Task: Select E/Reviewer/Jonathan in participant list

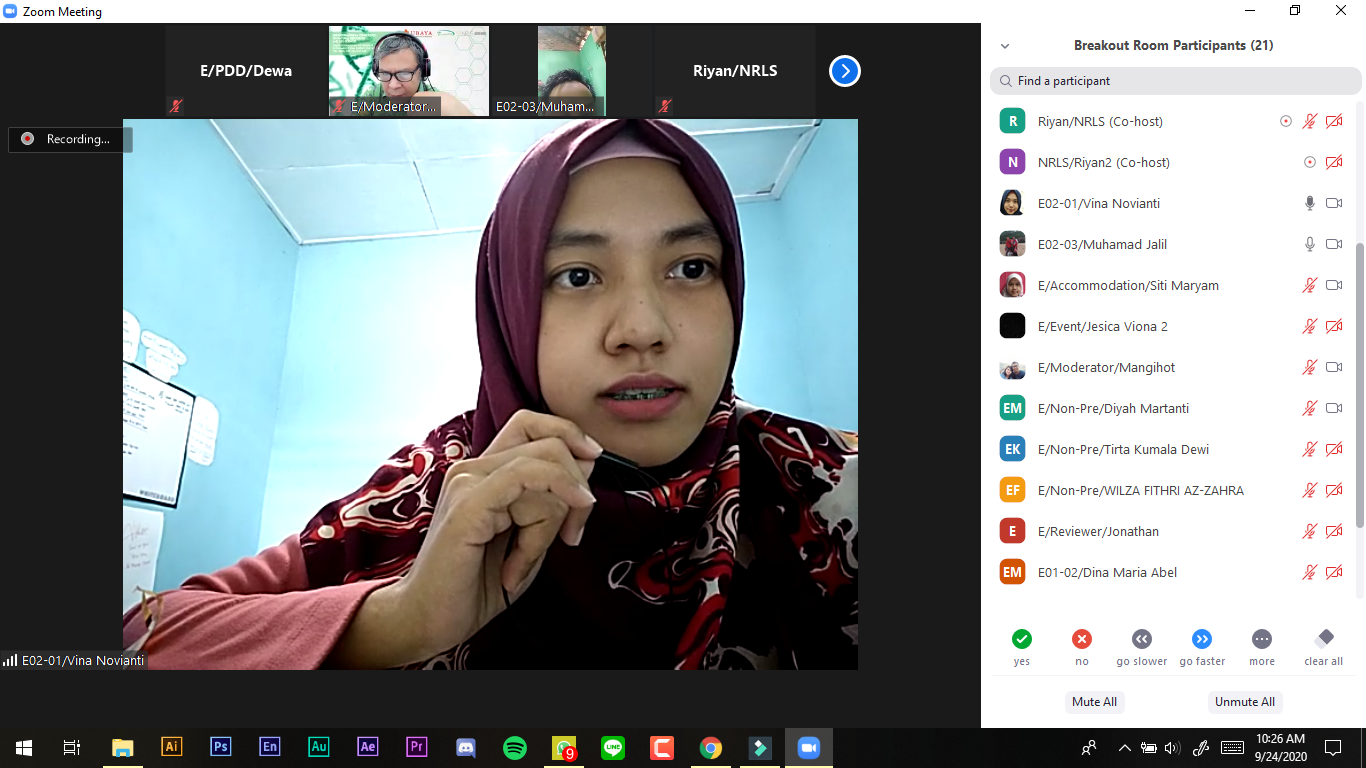Action: tap(1098, 531)
